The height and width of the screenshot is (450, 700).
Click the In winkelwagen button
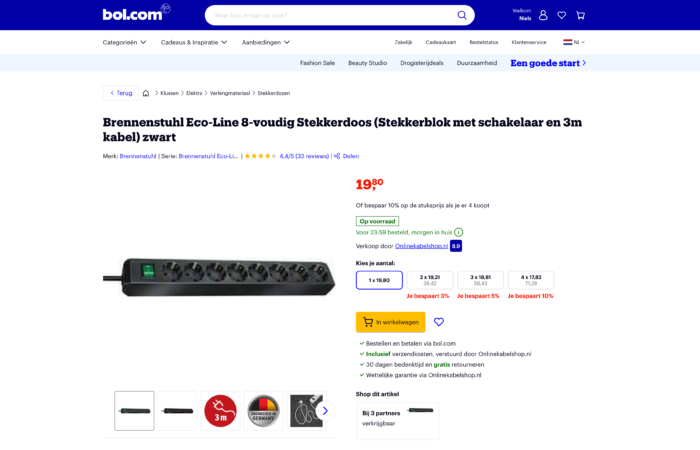click(x=390, y=322)
